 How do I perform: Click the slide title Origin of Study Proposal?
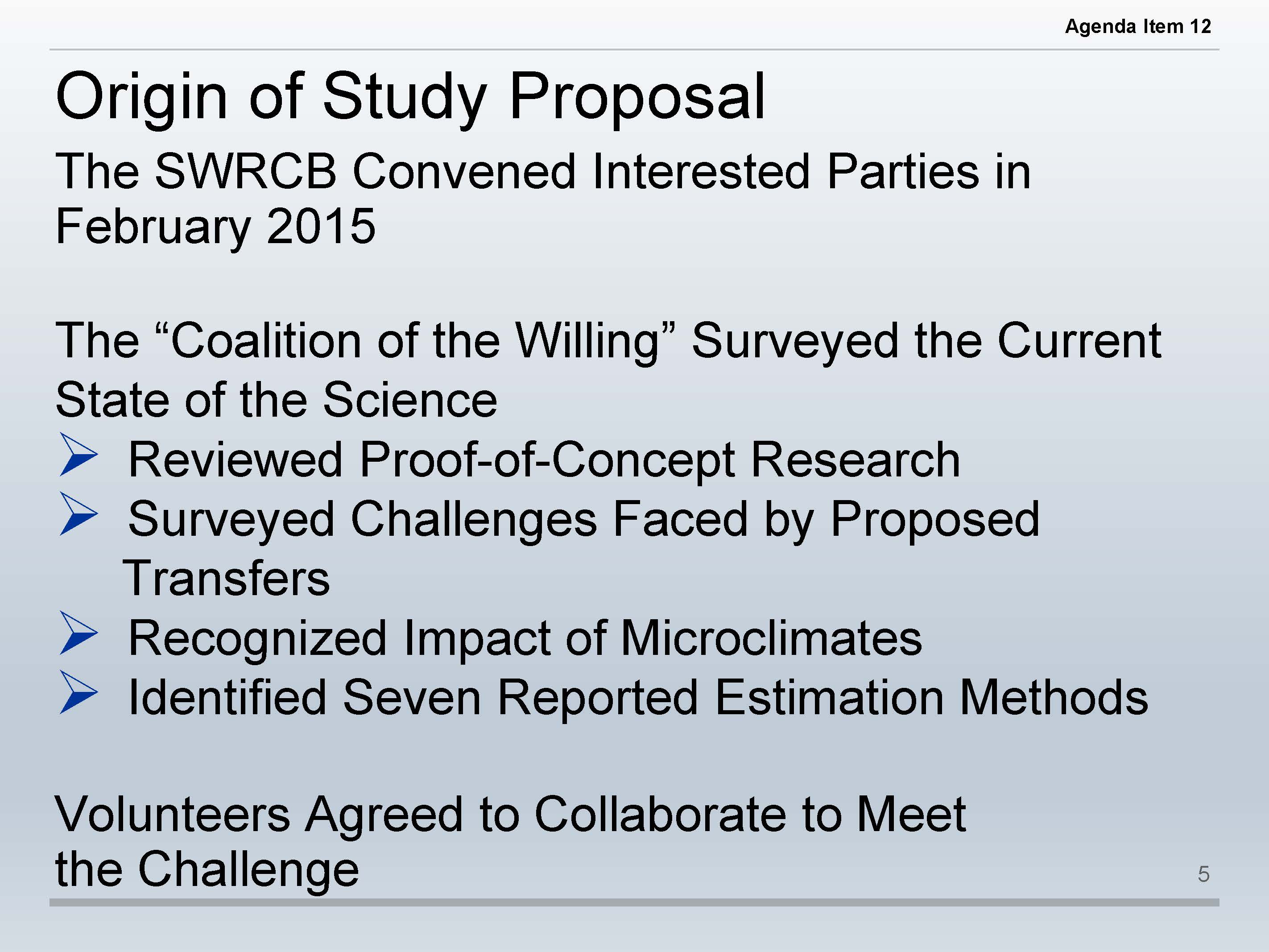point(410,97)
